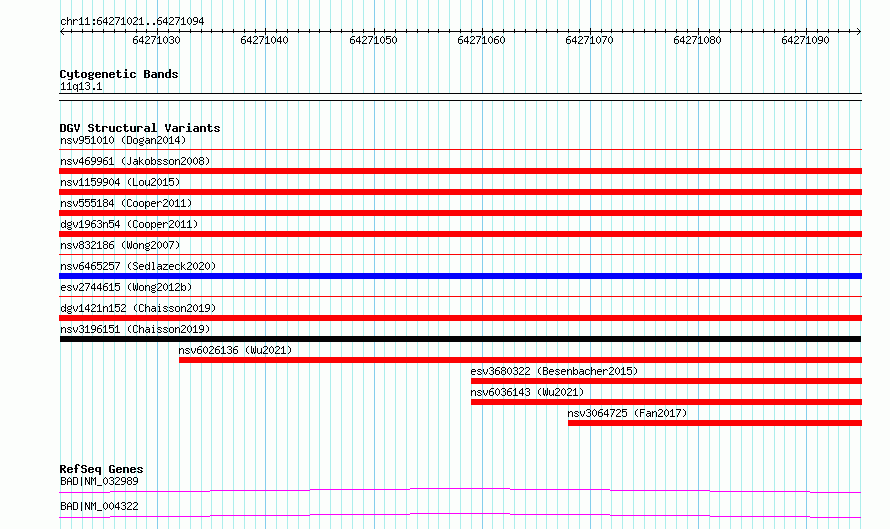Select the black nsv3196151 (Chaisson2019) bar
The image size is (890, 529).
click(x=460, y=339)
